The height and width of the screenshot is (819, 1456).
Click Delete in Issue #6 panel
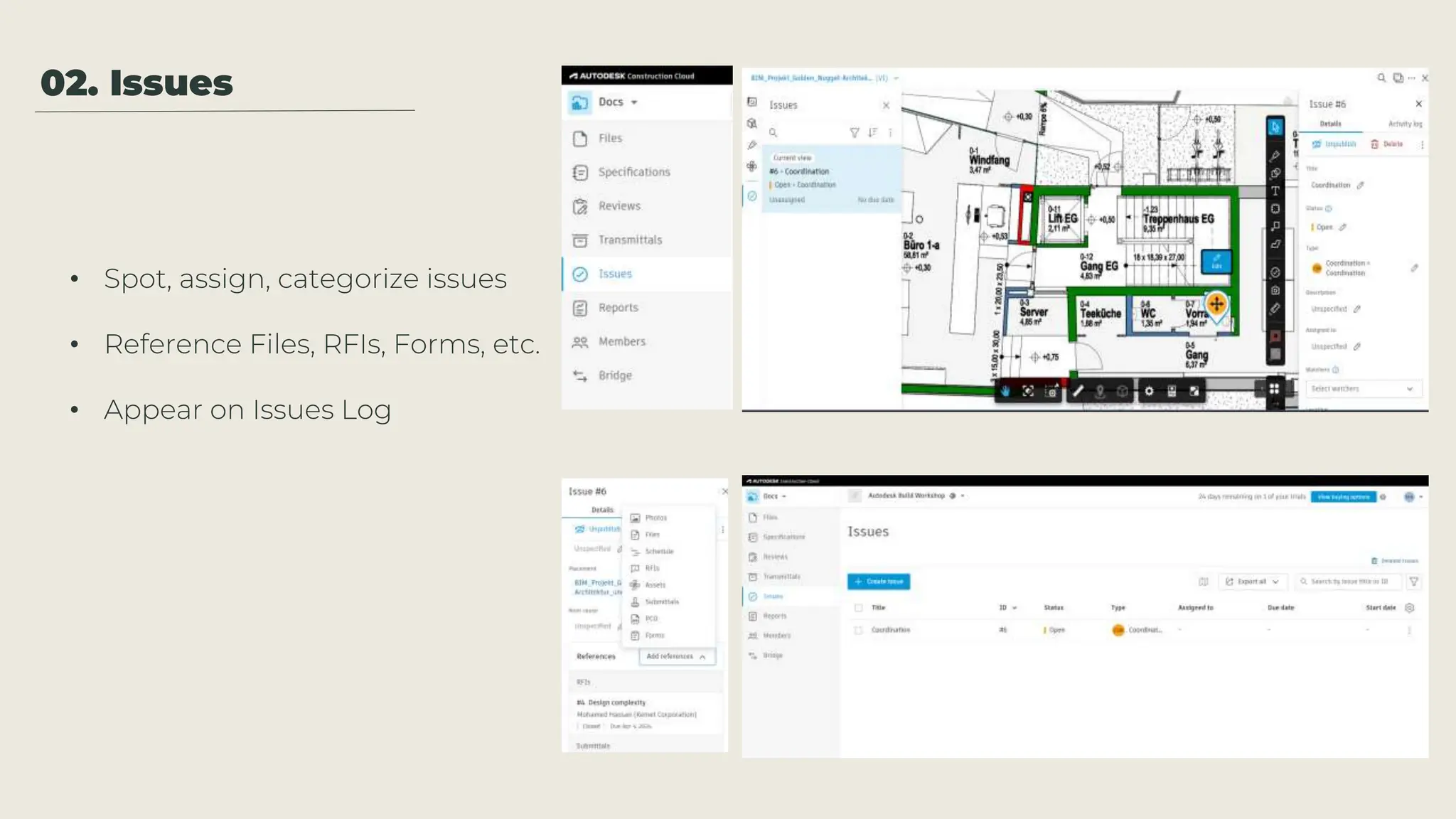(x=1387, y=144)
